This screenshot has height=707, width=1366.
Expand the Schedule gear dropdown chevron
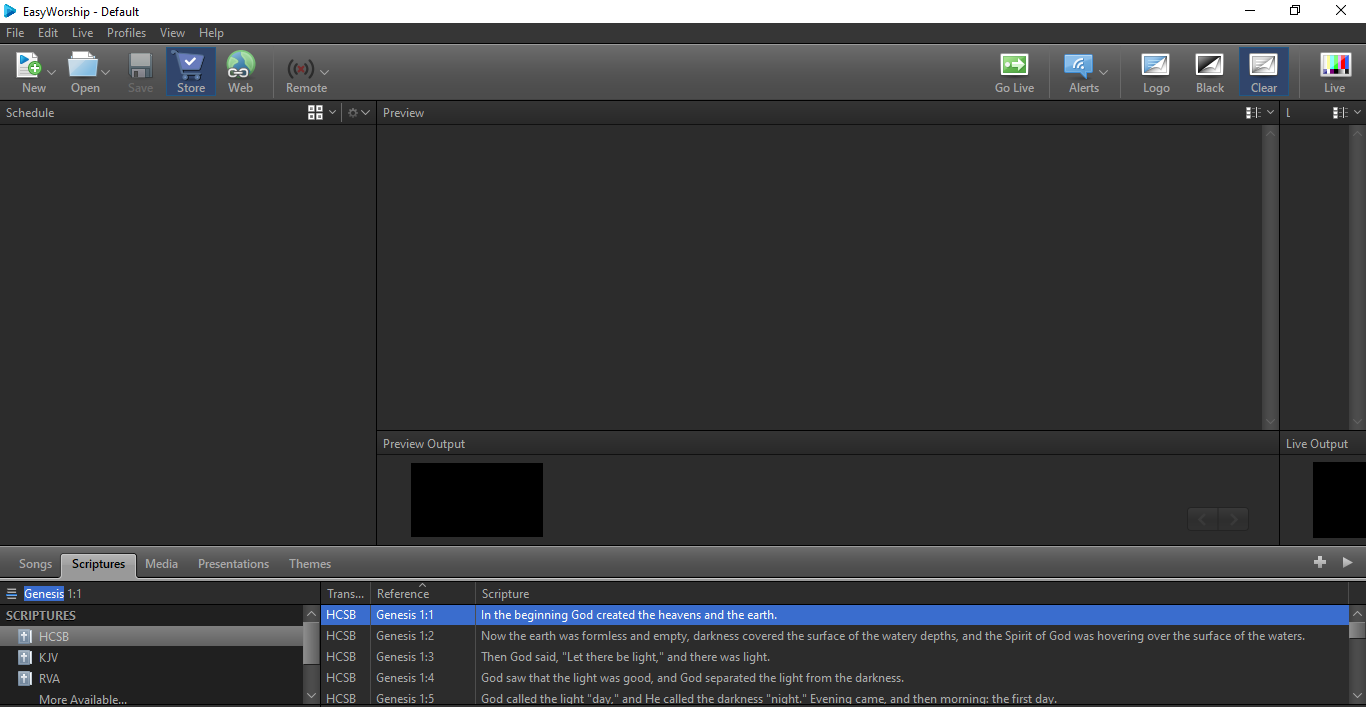[x=366, y=113]
